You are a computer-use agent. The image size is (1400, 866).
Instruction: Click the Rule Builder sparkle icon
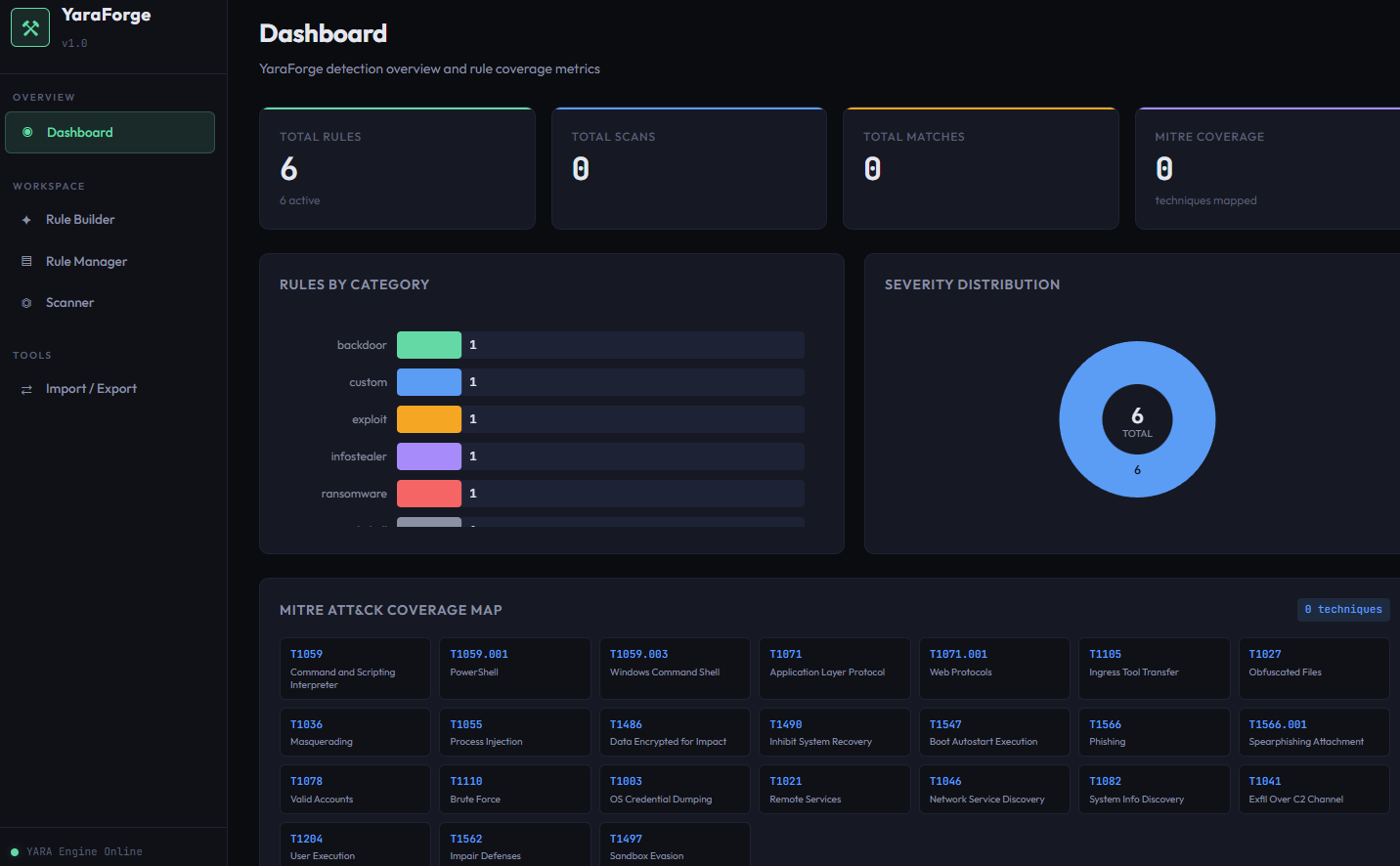(26, 219)
